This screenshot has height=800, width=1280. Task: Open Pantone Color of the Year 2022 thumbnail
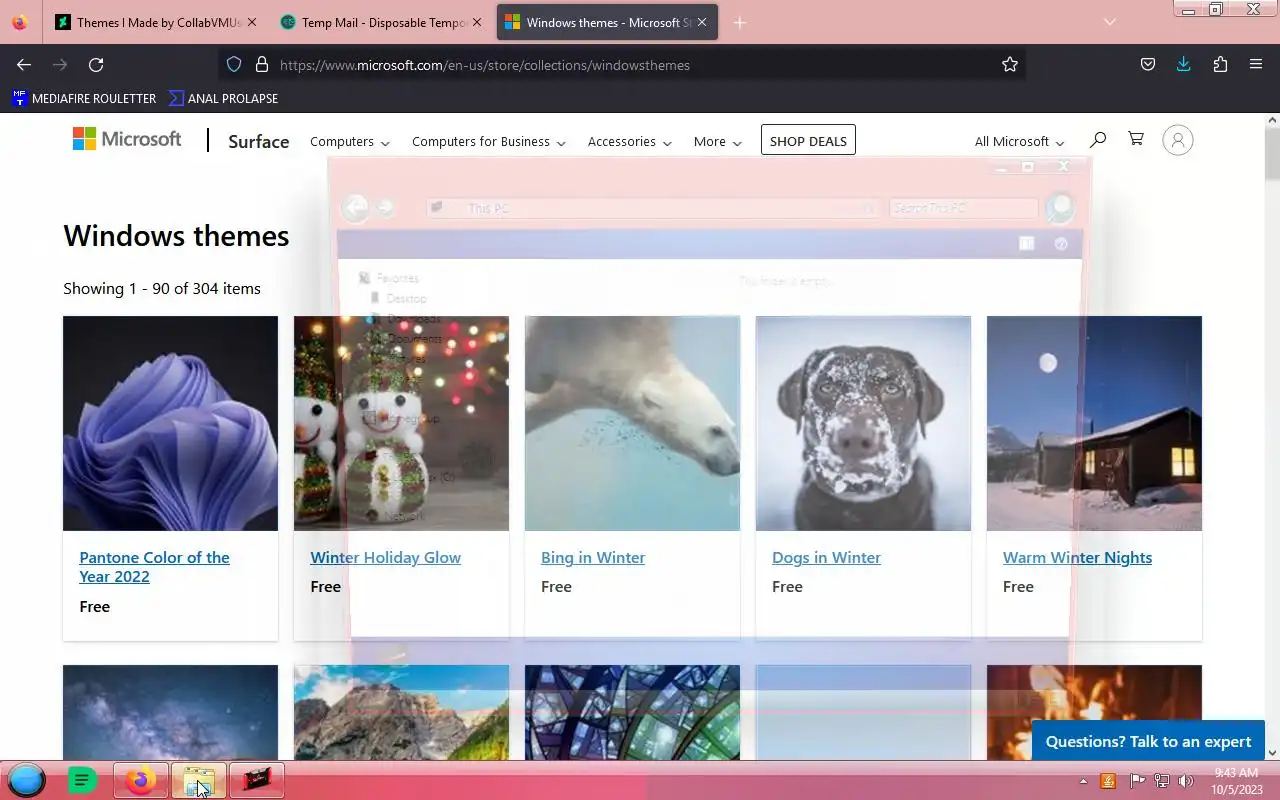point(170,423)
